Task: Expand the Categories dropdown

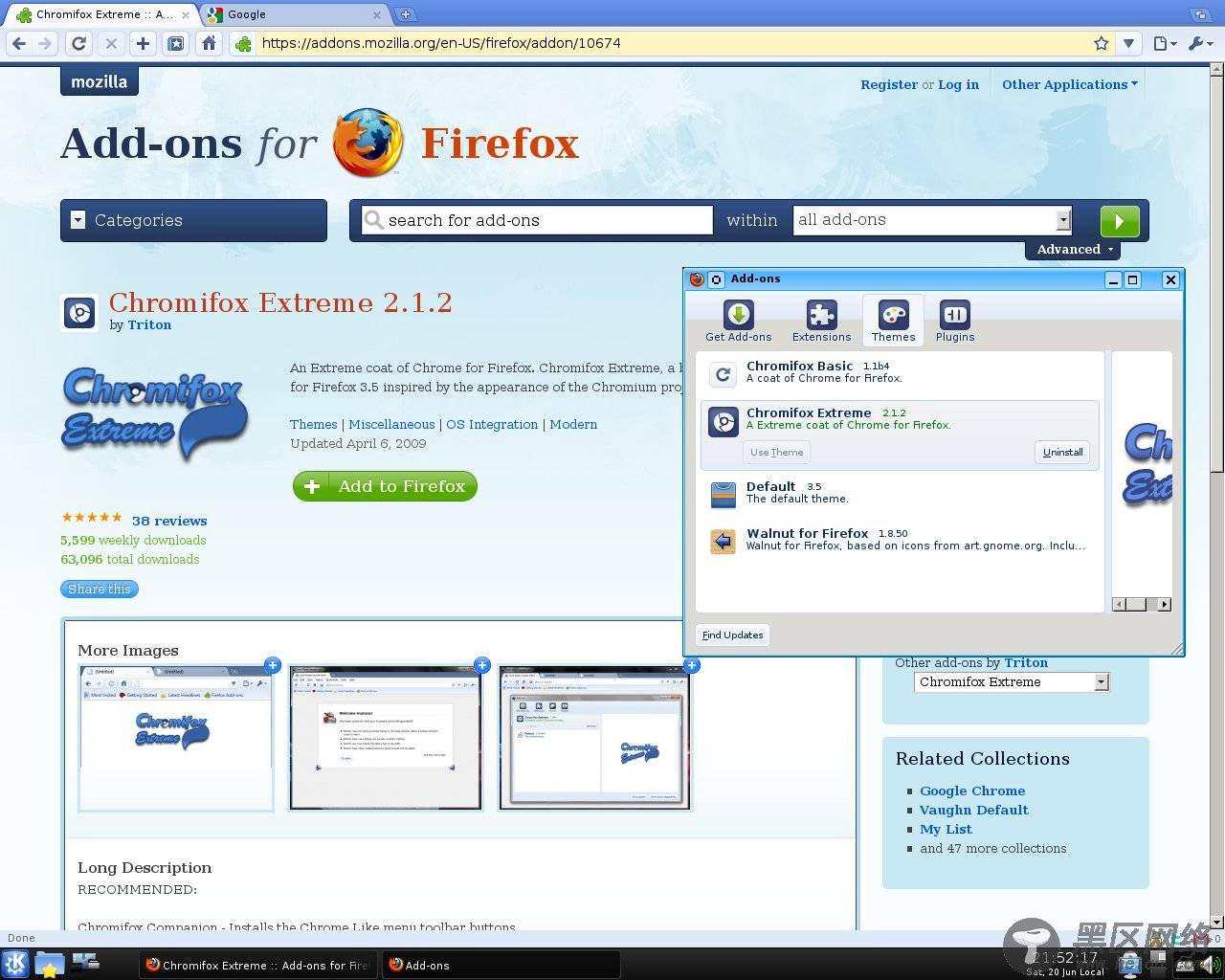Action: pyautogui.click(x=193, y=220)
